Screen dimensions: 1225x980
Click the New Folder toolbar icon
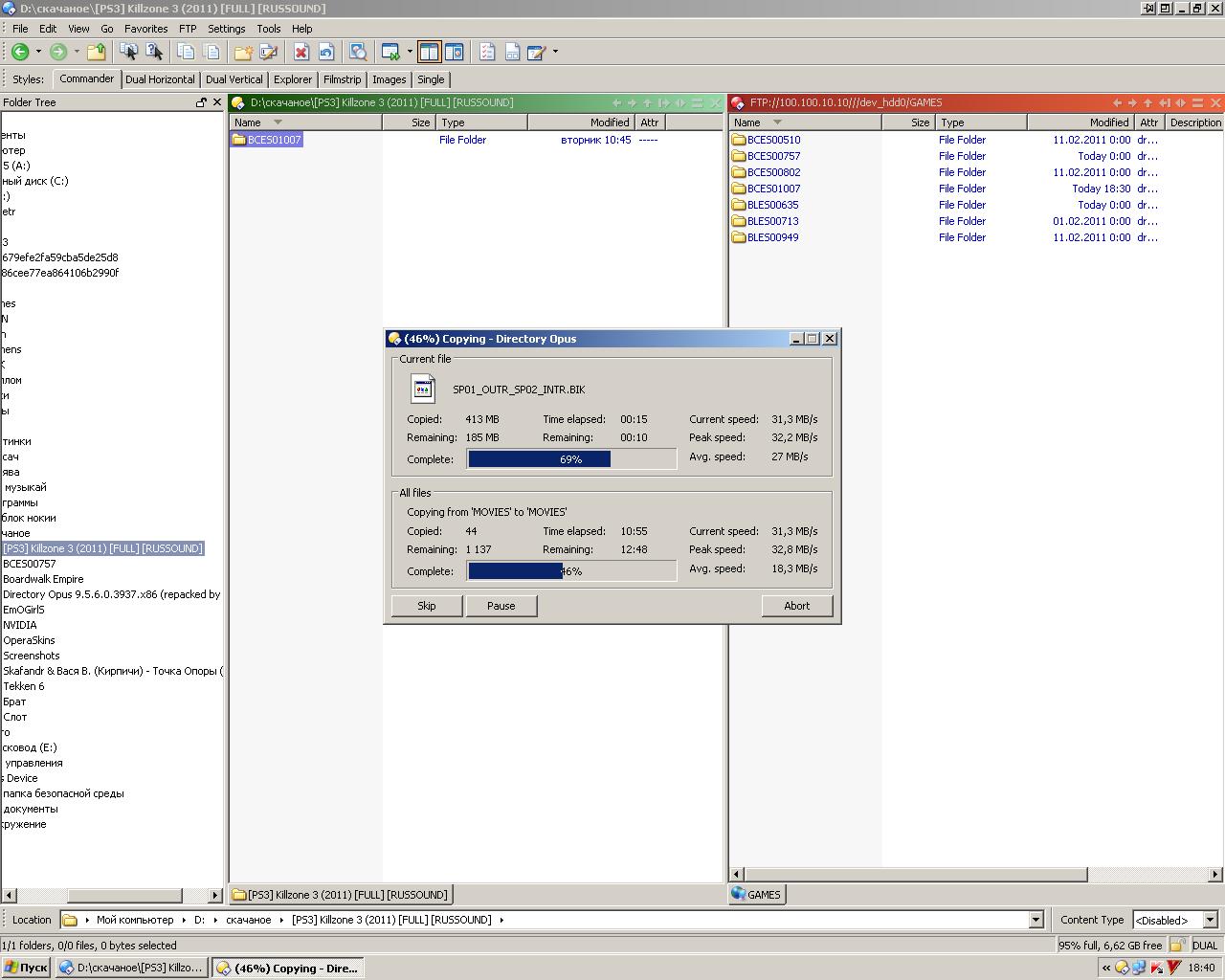(243, 52)
